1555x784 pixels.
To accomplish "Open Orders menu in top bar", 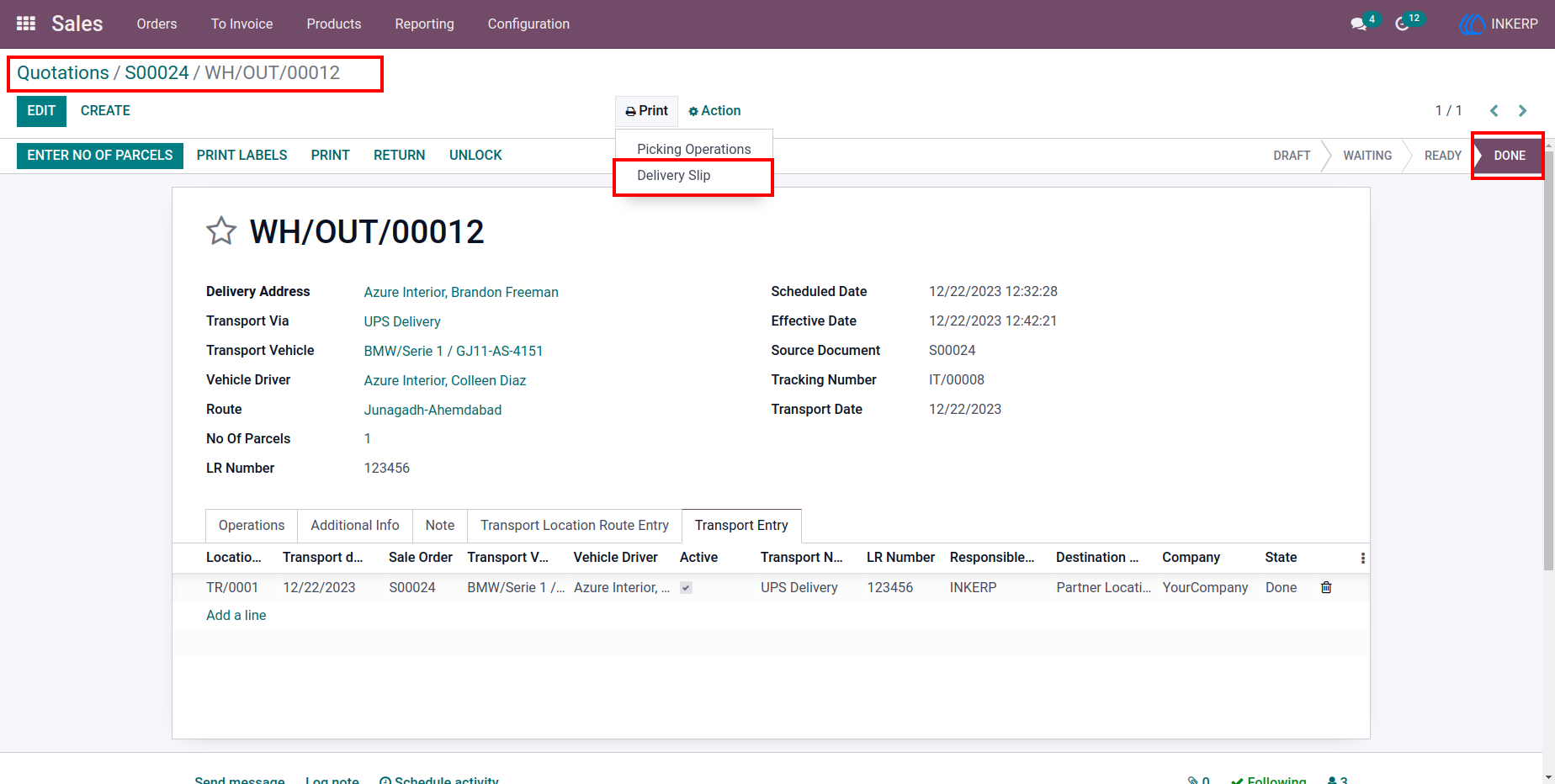I will (x=157, y=24).
